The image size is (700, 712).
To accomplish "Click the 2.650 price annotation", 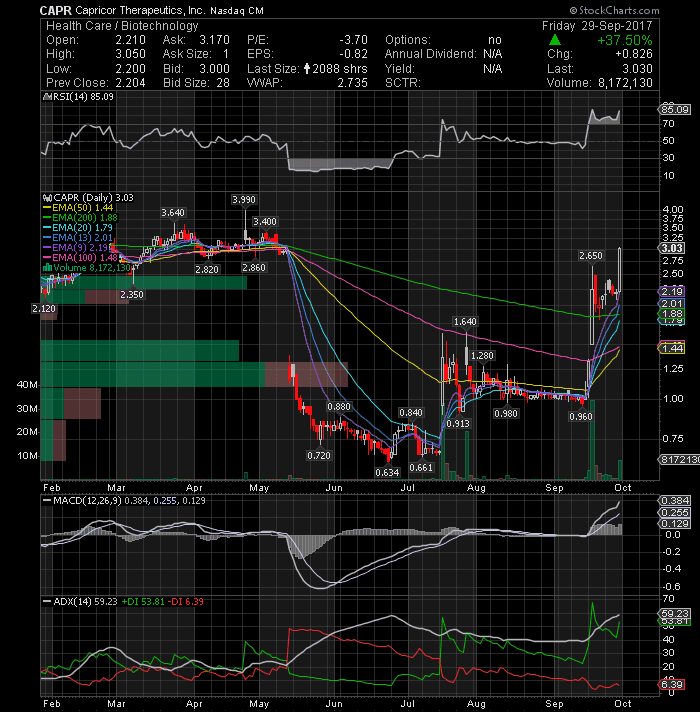I will click(x=591, y=256).
